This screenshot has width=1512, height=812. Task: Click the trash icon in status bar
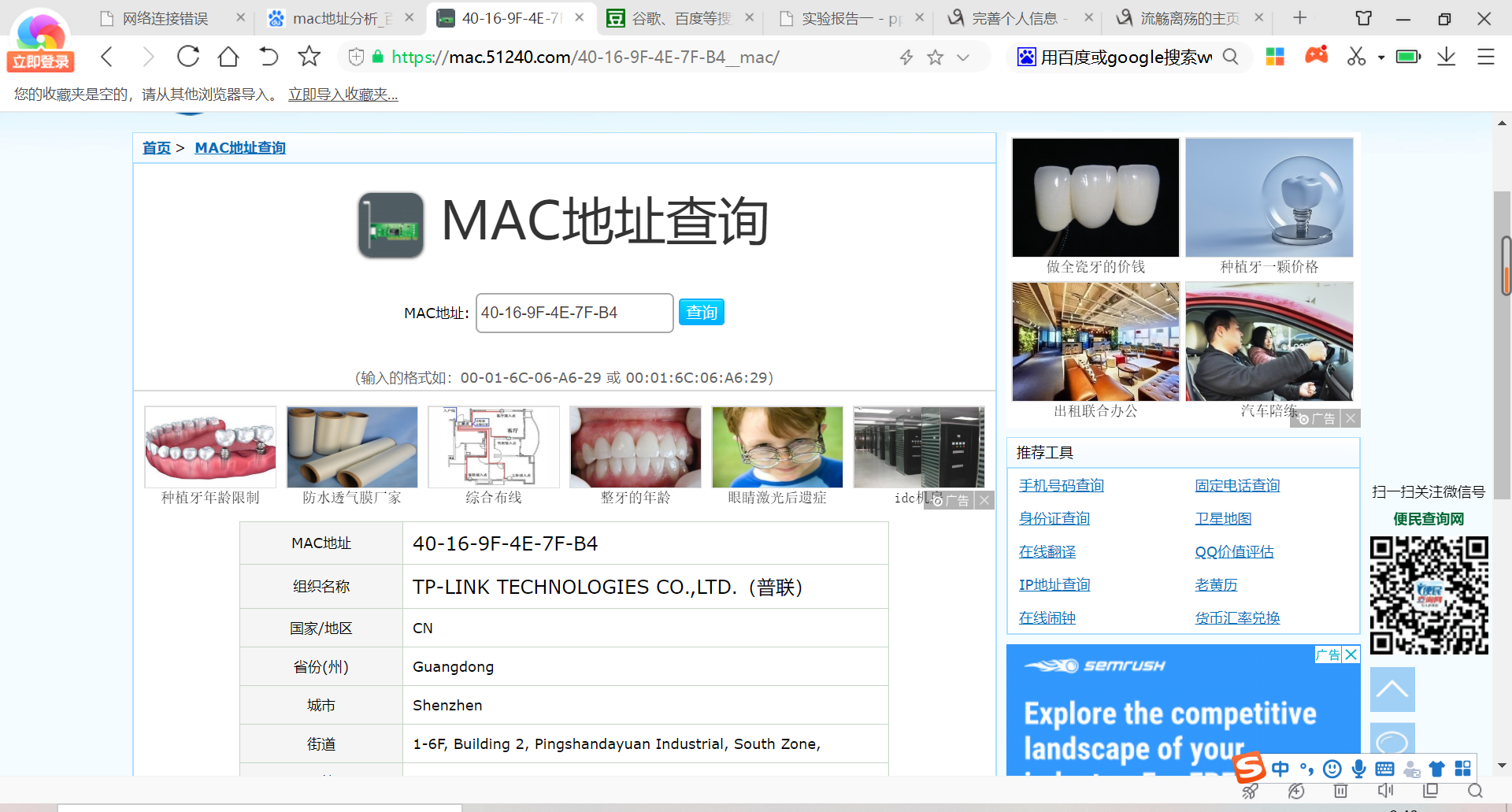coord(1340,791)
